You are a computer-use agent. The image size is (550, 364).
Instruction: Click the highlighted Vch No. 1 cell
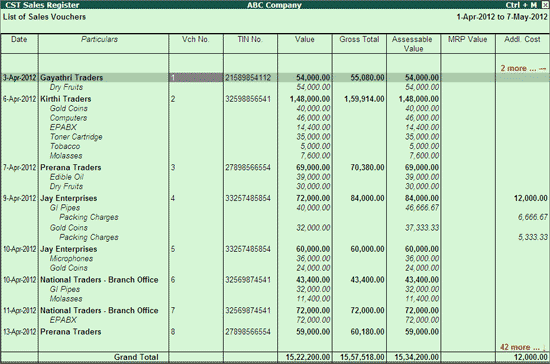coord(196,77)
